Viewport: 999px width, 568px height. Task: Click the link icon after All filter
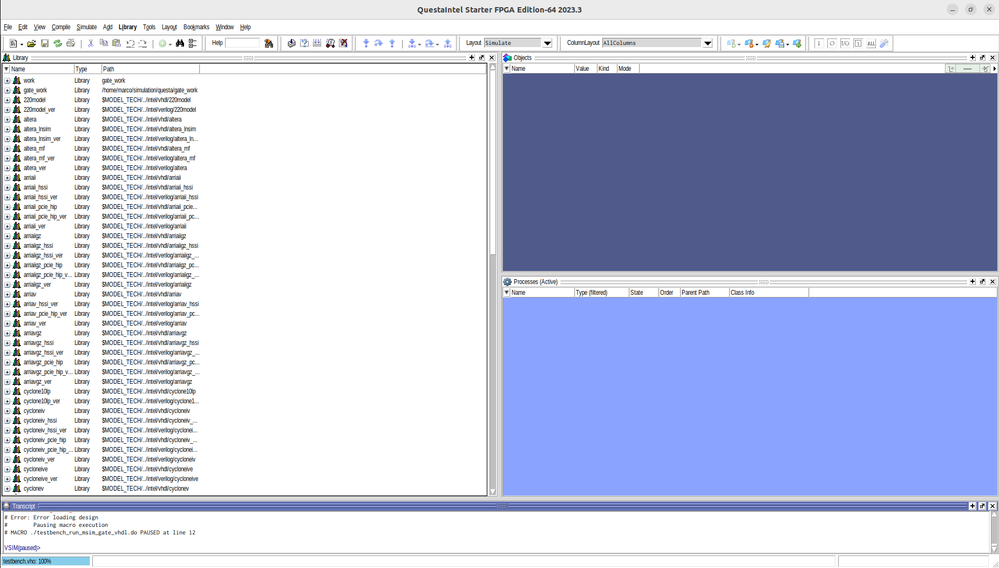884,43
